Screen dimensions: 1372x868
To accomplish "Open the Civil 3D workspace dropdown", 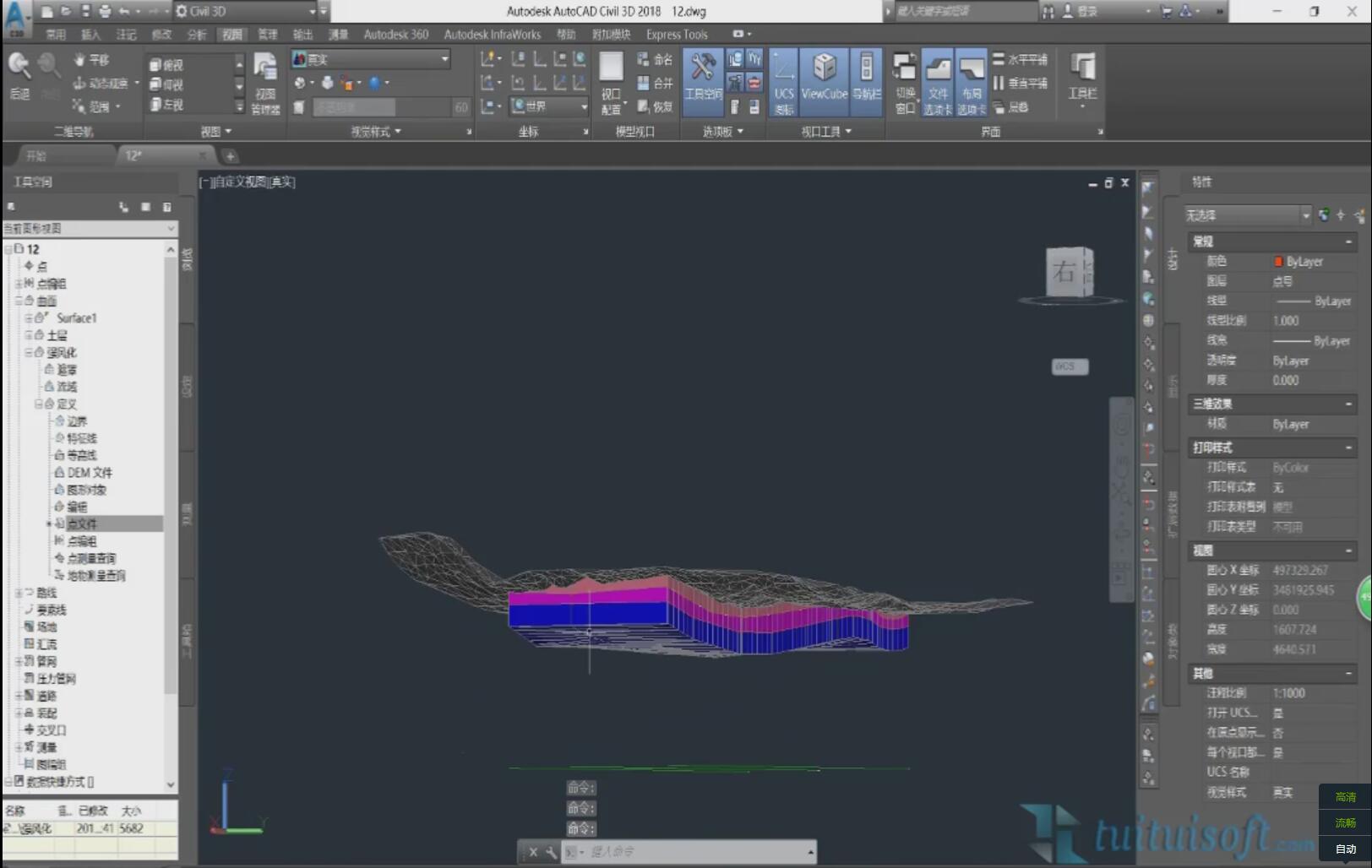I will (x=244, y=11).
